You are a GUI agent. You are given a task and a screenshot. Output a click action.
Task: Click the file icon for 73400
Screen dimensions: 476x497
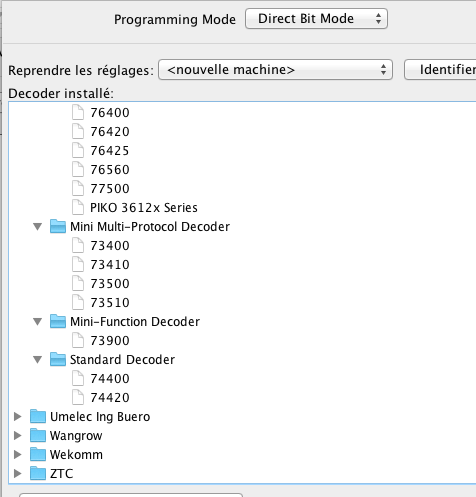(78, 245)
